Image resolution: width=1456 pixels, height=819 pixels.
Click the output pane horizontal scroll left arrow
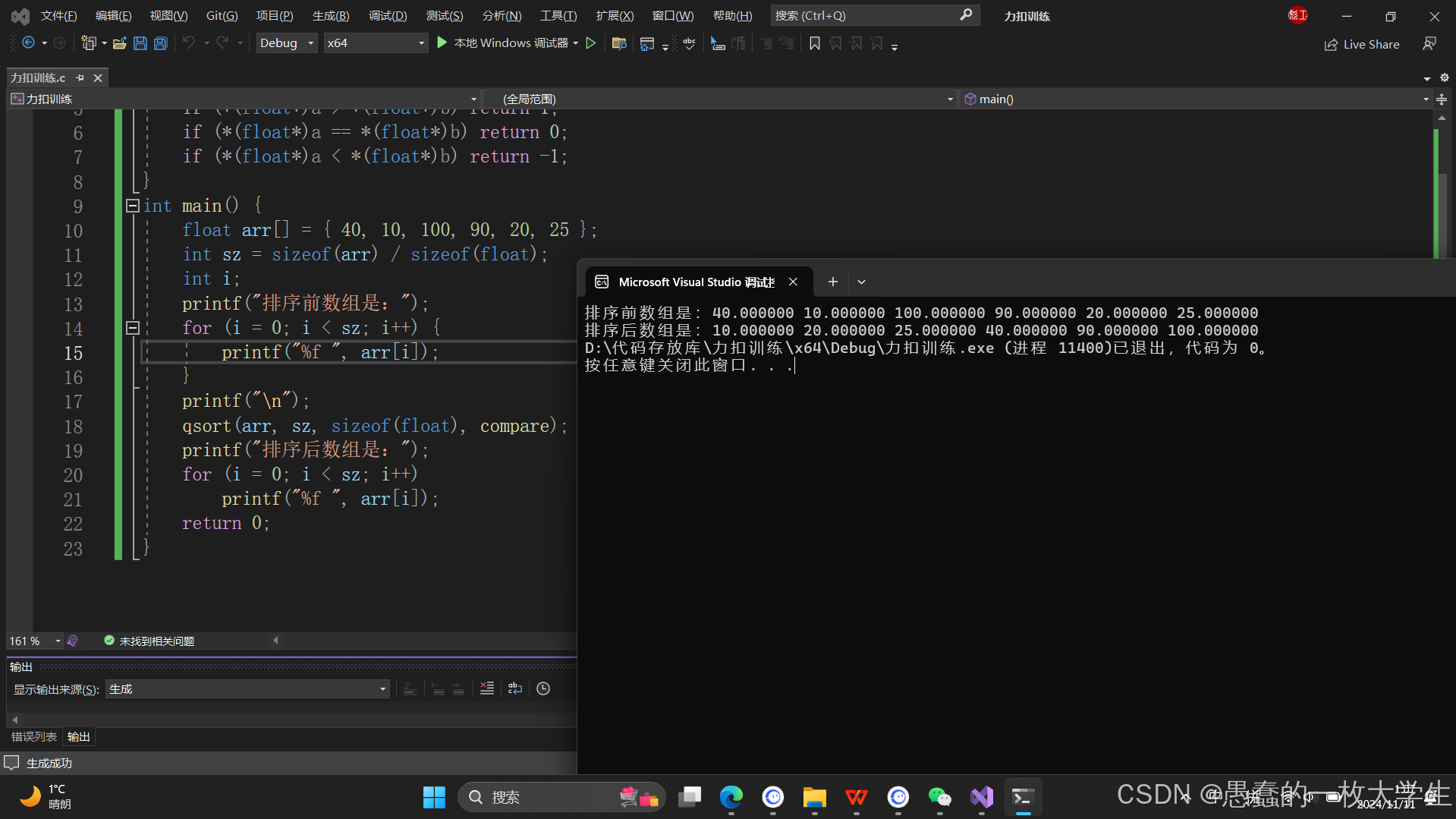tap(14, 719)
